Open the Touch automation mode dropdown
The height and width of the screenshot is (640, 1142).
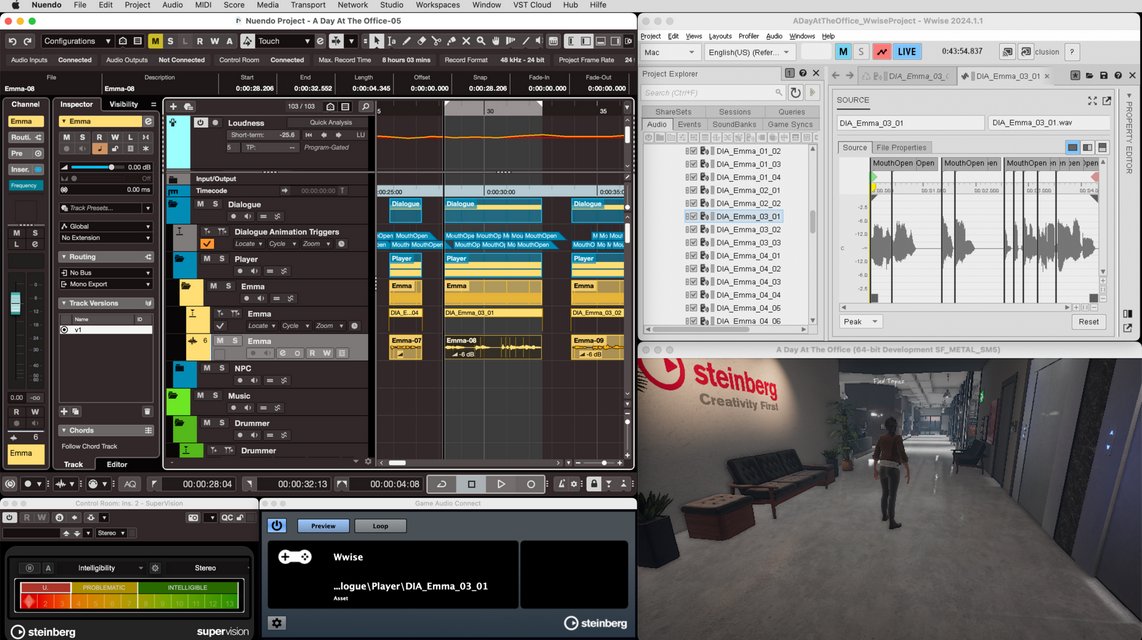[x=284, y=41]
